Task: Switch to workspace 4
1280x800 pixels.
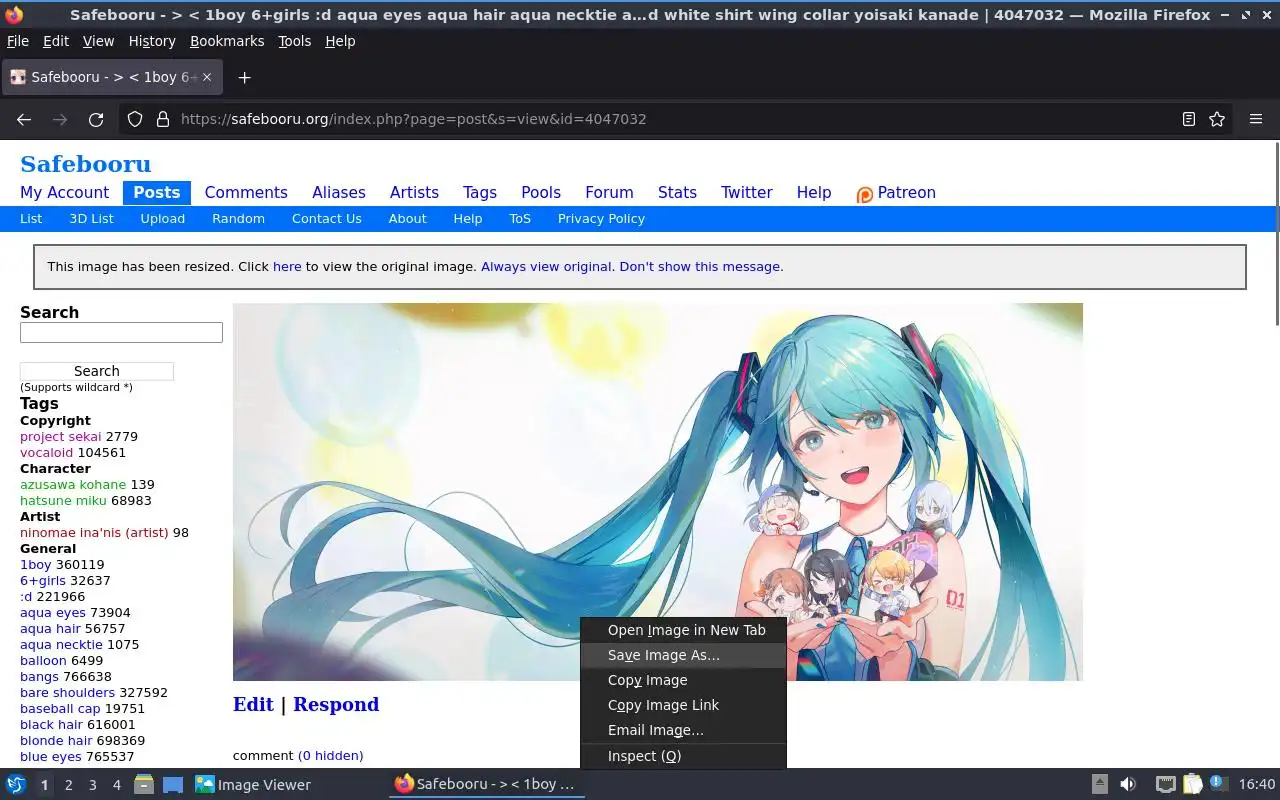Action: click(116, 785)
